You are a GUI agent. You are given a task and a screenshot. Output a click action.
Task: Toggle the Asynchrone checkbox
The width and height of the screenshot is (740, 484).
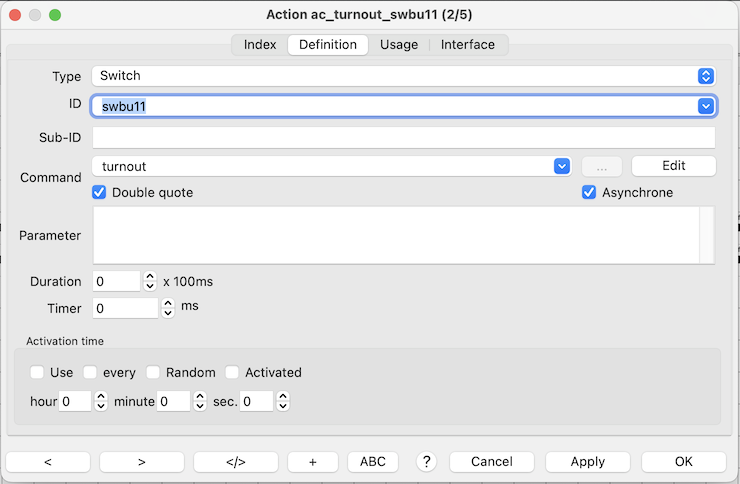tap(589, 192)
